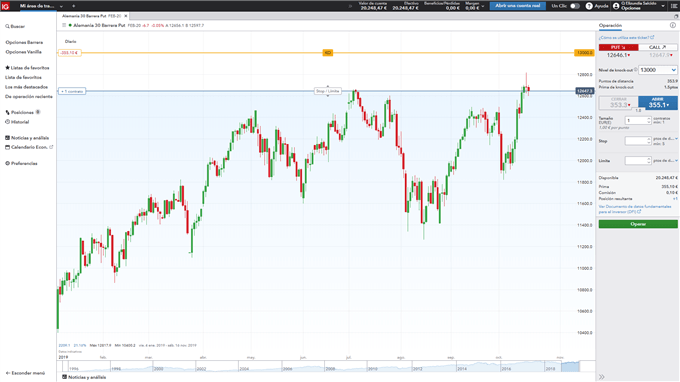Click the Tamaño contracts input field
Screen dimensions: 680x382
pyautogui.click(x=638, y=121)
